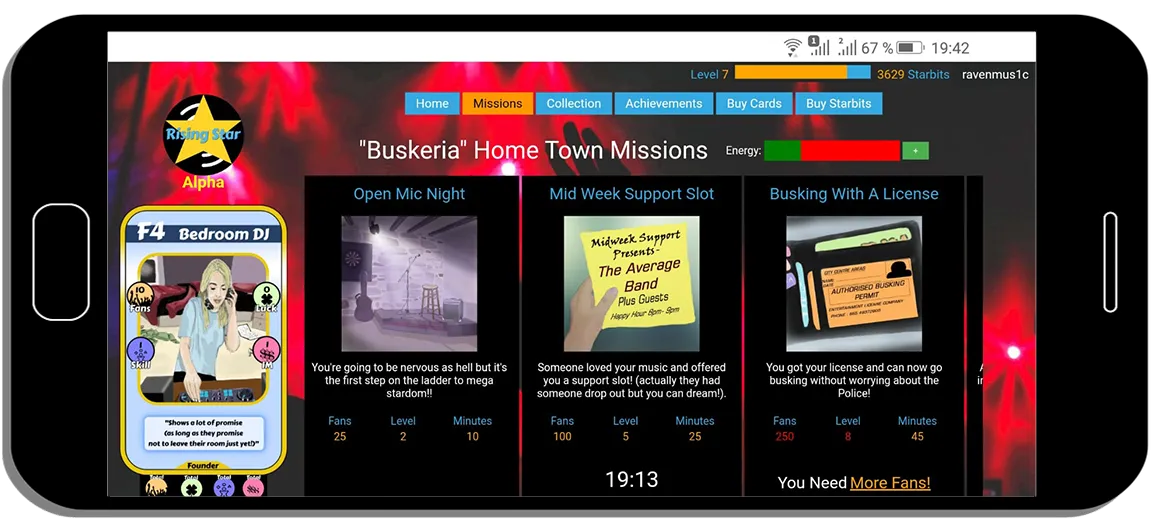Click the purple Total Skill icon
The image size is (1151, 526).
(224, 487)
